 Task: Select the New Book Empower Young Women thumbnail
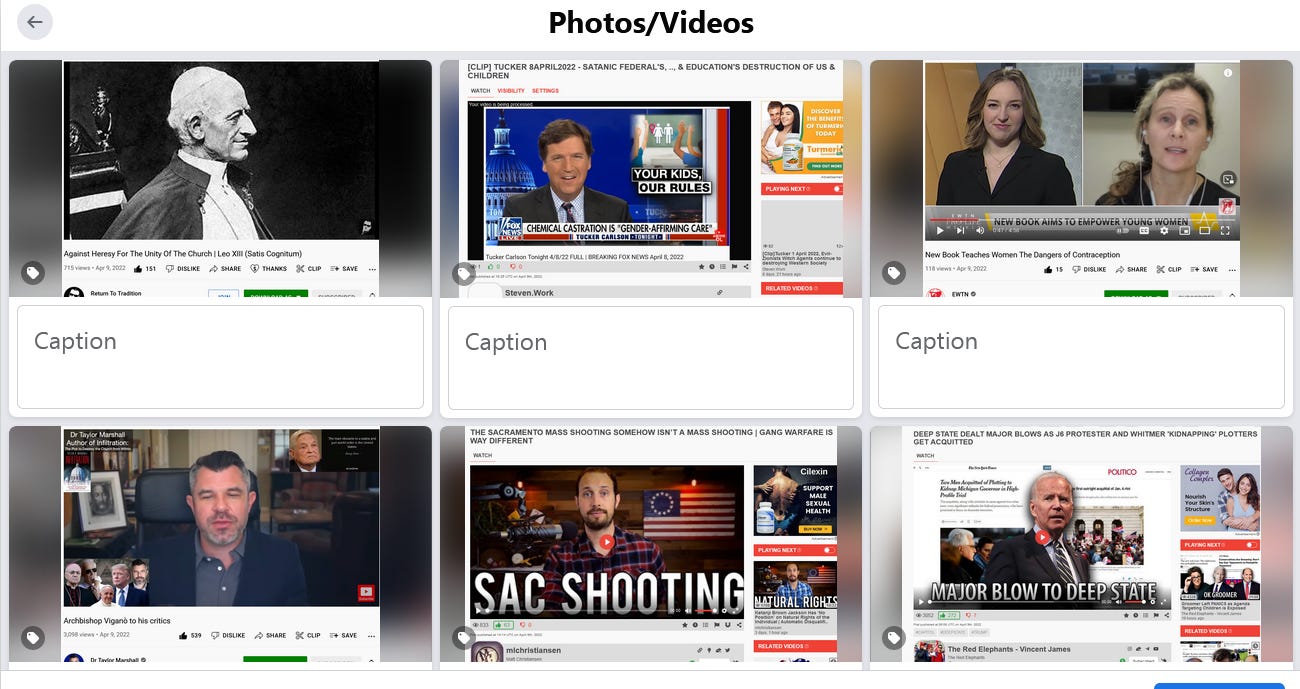pos(1081,179)
